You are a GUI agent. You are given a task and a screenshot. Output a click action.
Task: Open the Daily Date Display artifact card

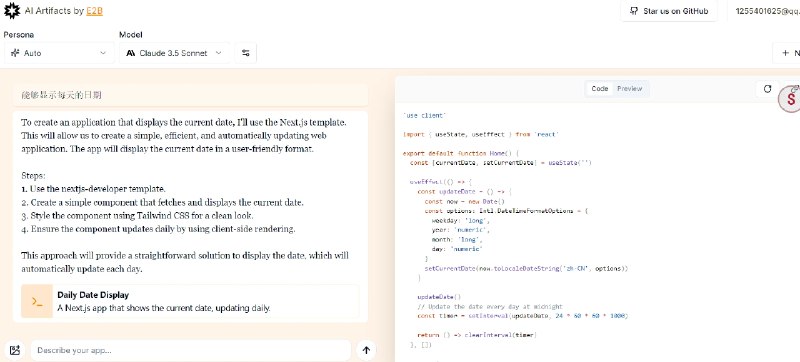coord(190,301)
